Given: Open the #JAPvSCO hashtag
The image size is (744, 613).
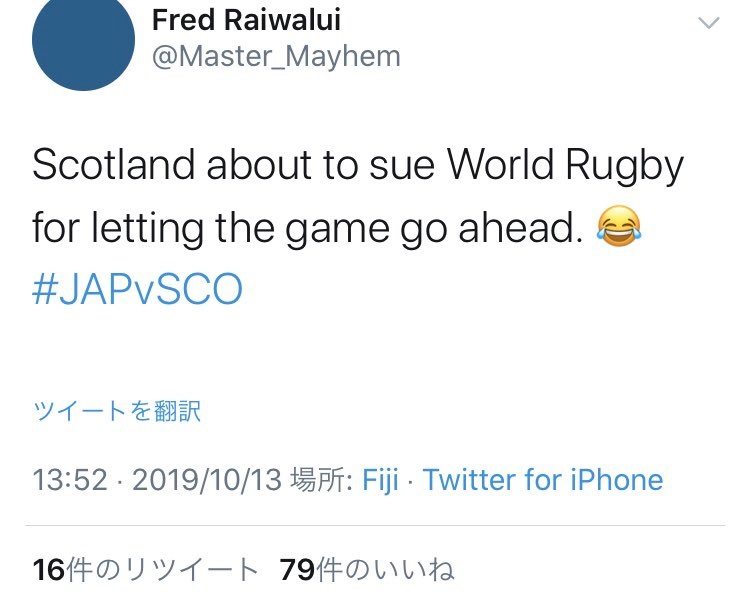Looking at the screenshot, I should coord(137,289).
